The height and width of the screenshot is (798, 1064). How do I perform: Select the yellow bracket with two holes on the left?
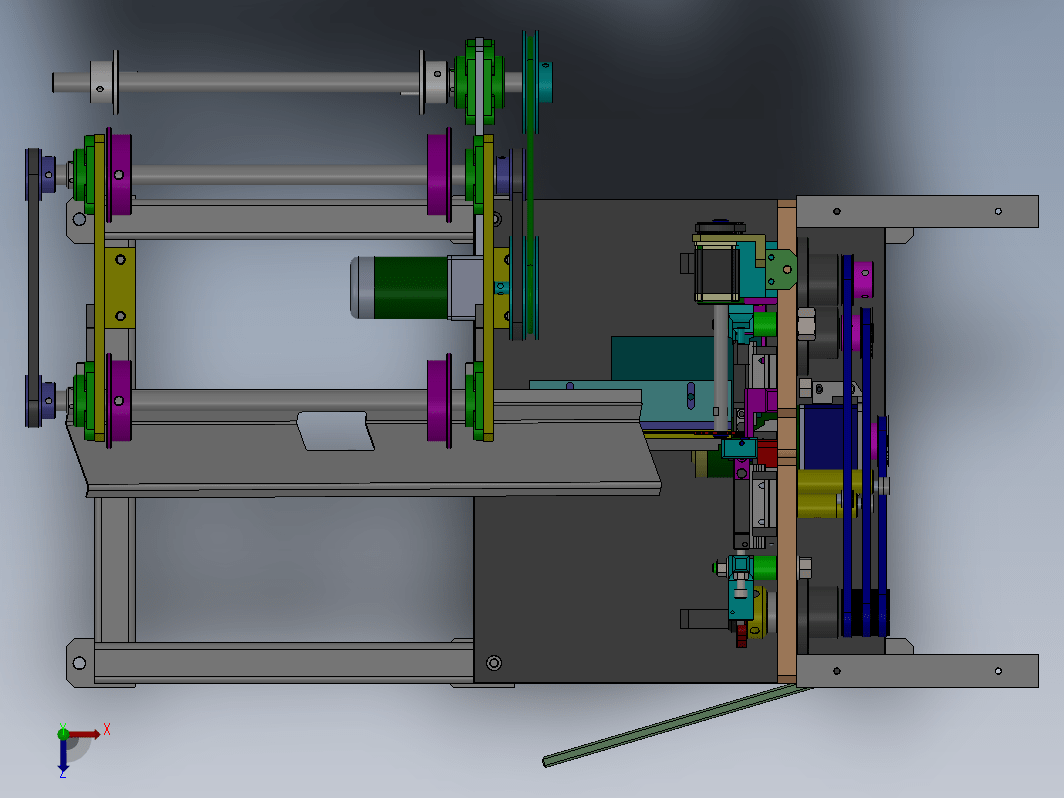120,288
